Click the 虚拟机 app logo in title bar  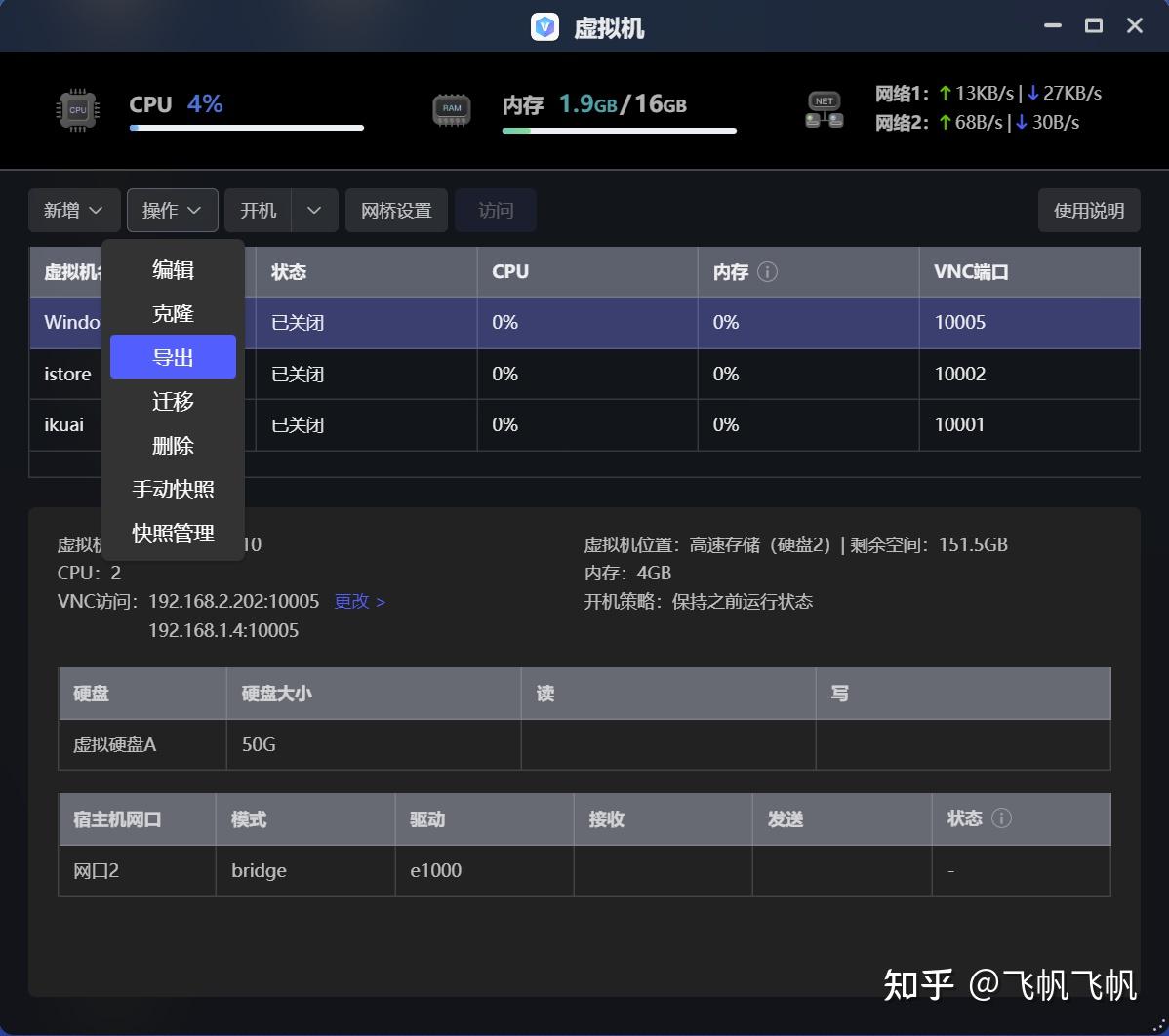[x=546, y=26]
